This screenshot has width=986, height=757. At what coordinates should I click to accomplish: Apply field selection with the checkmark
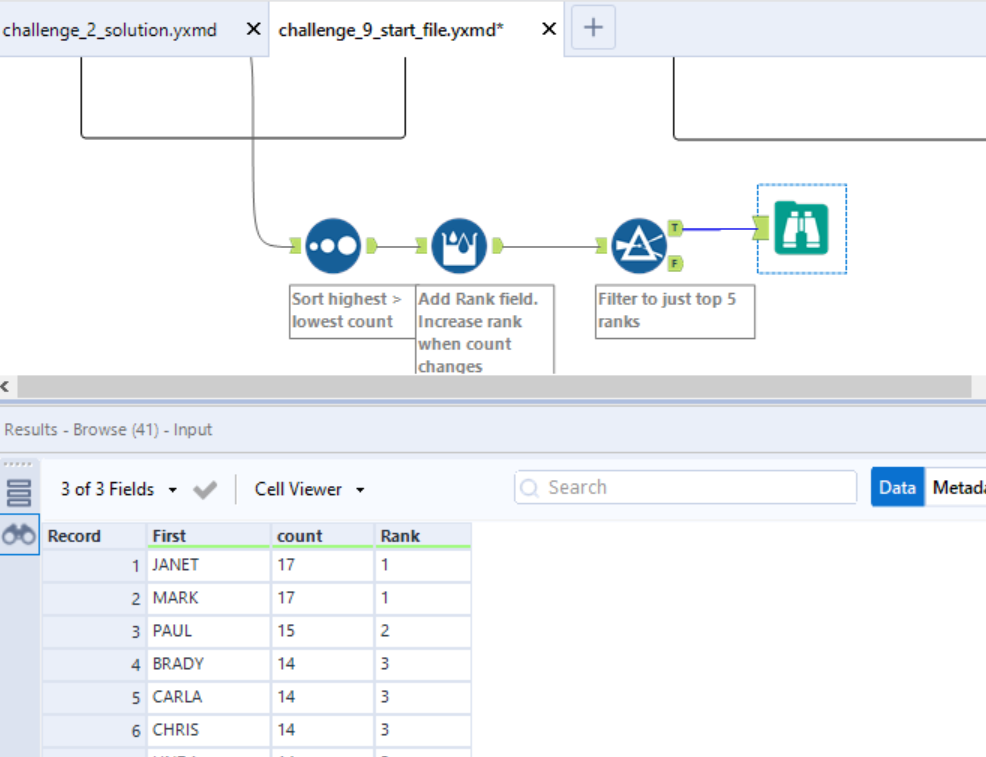[x=205, y=489]
